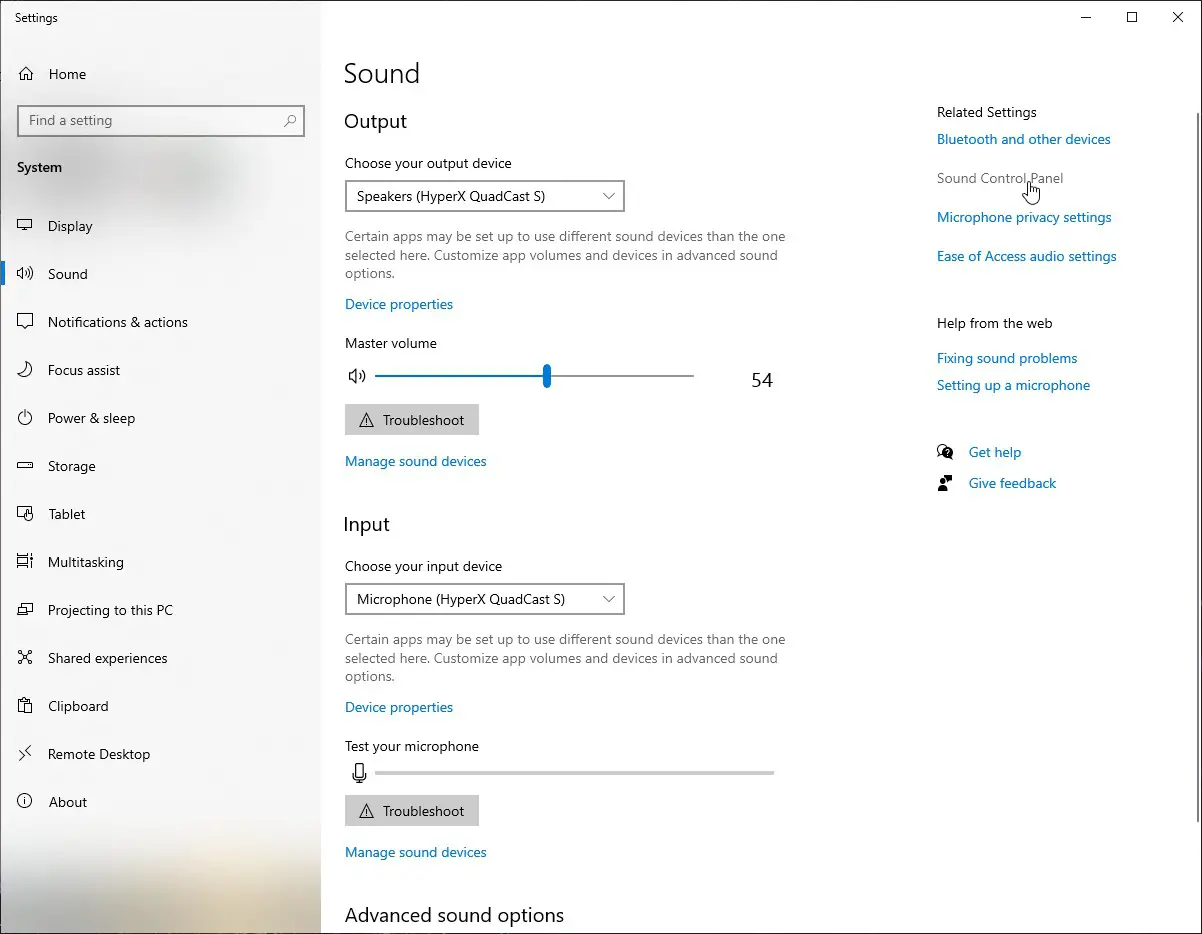
Task: Click the Projecting to this PC icon
Action: [x=26, y=610]
